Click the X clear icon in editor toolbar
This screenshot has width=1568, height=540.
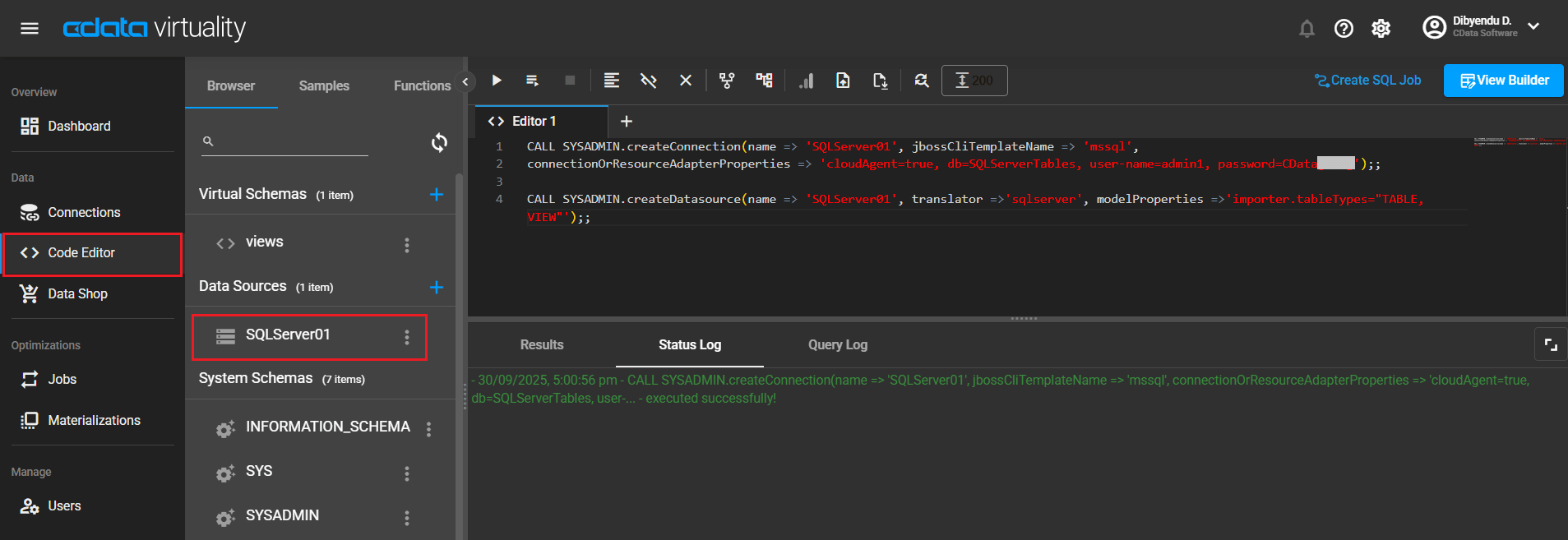click(x=685, y=81)
